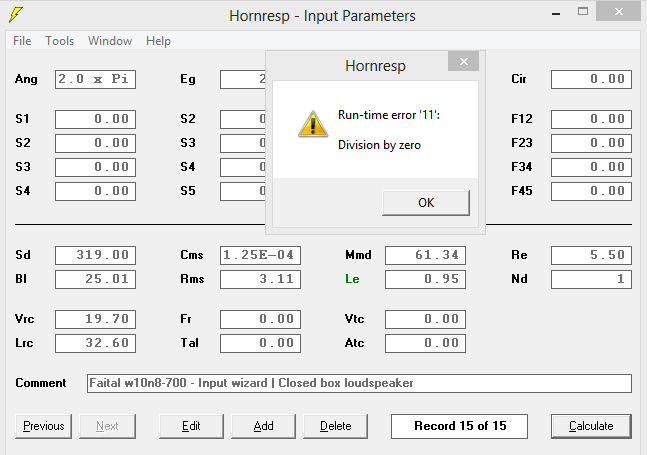Select the Vrc field showing 19.70

95,319
